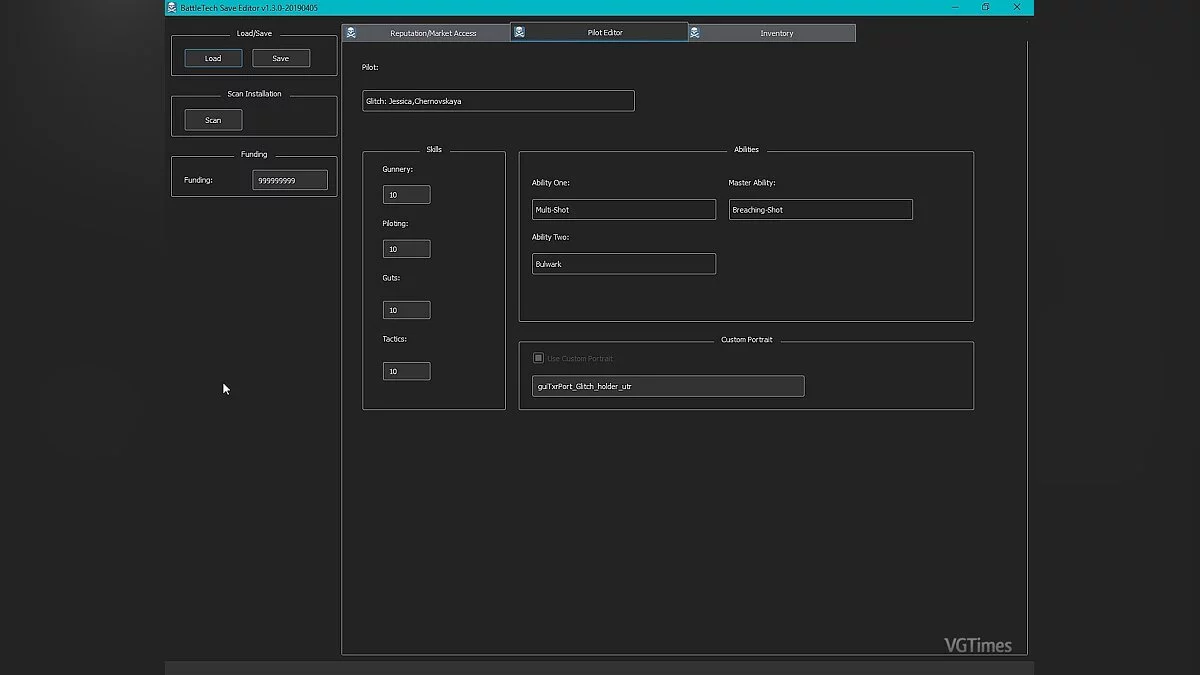Click the Load button
This screenshot has width=1200, height=675.
click(x=213, y=58)
